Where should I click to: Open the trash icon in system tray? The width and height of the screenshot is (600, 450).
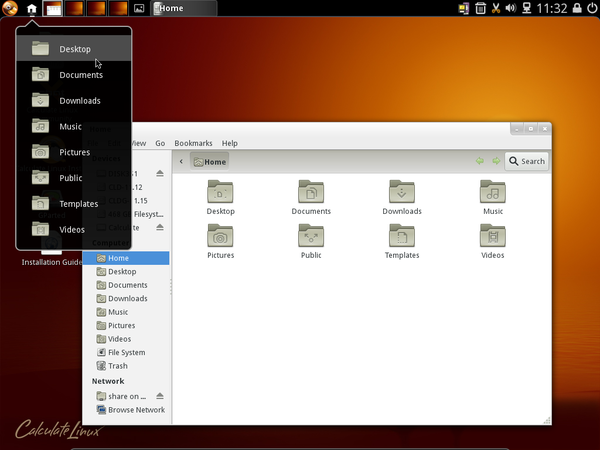tap(480, 8)
